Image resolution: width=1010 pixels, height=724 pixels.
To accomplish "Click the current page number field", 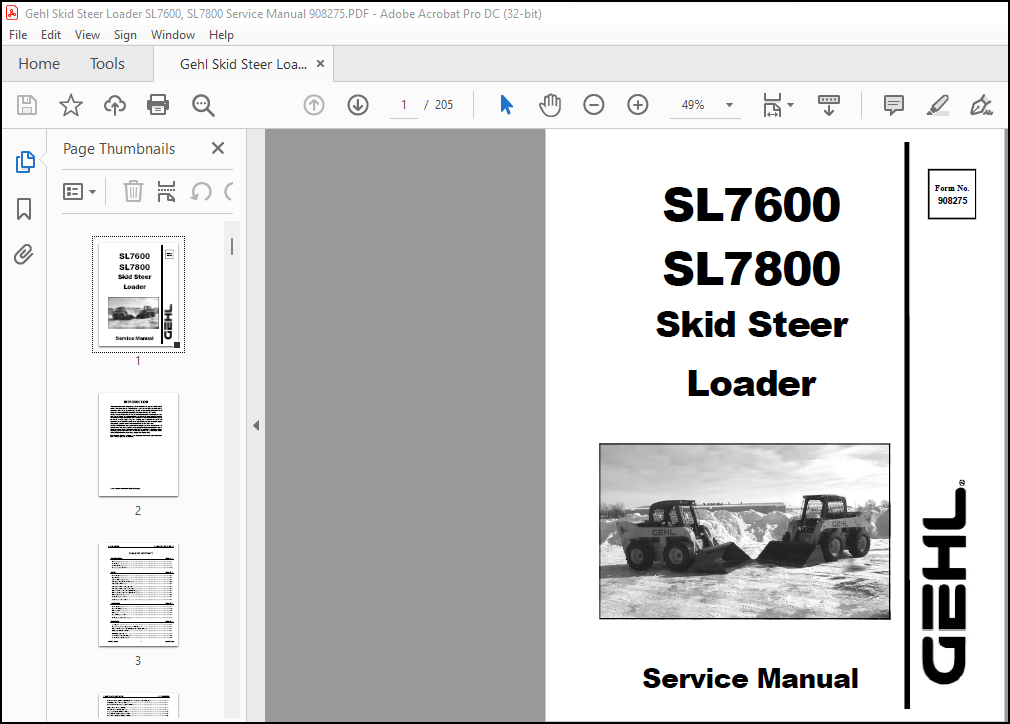I will pos(404,105).
